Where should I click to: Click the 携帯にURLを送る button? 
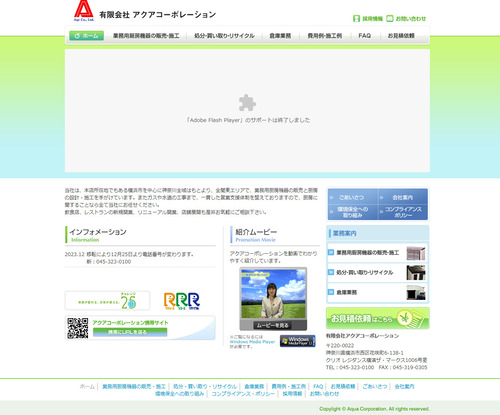tap(130, 332)
